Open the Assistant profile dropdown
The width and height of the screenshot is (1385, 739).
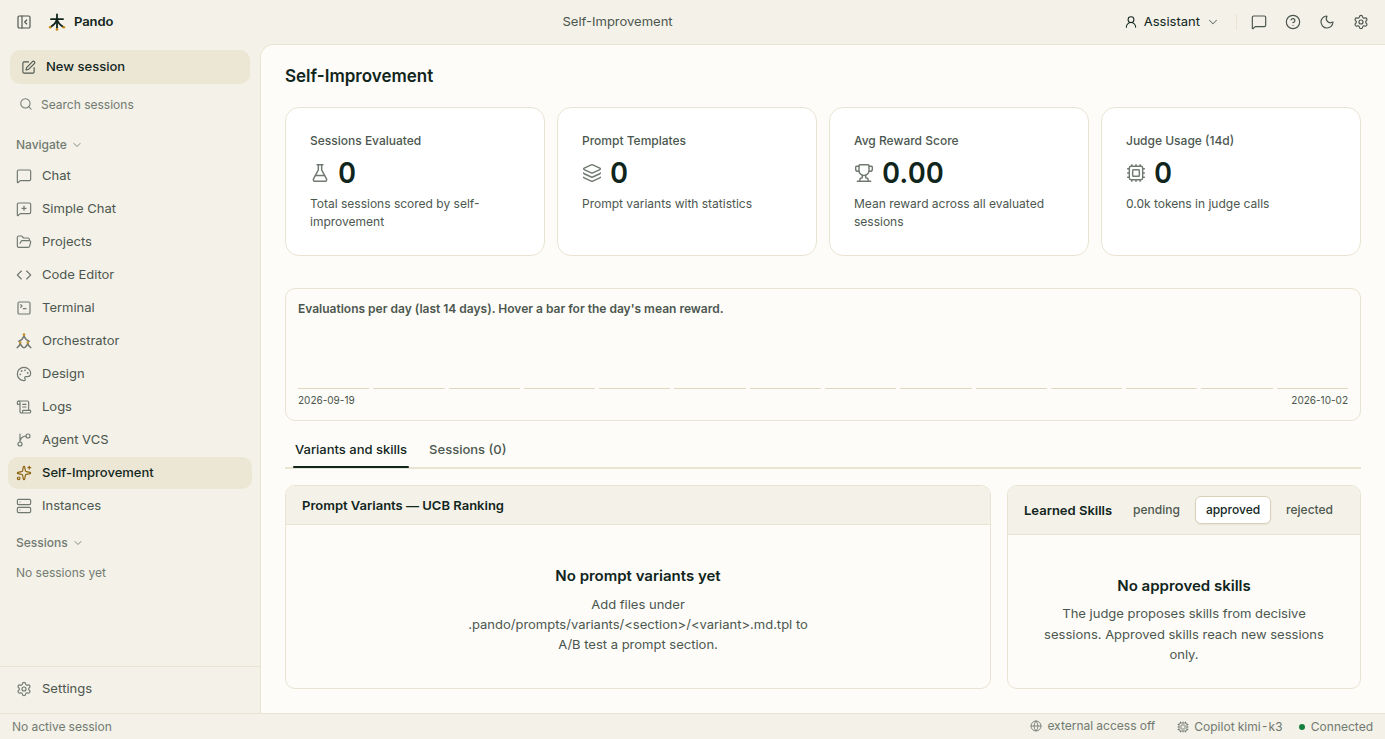point(1171,22)
